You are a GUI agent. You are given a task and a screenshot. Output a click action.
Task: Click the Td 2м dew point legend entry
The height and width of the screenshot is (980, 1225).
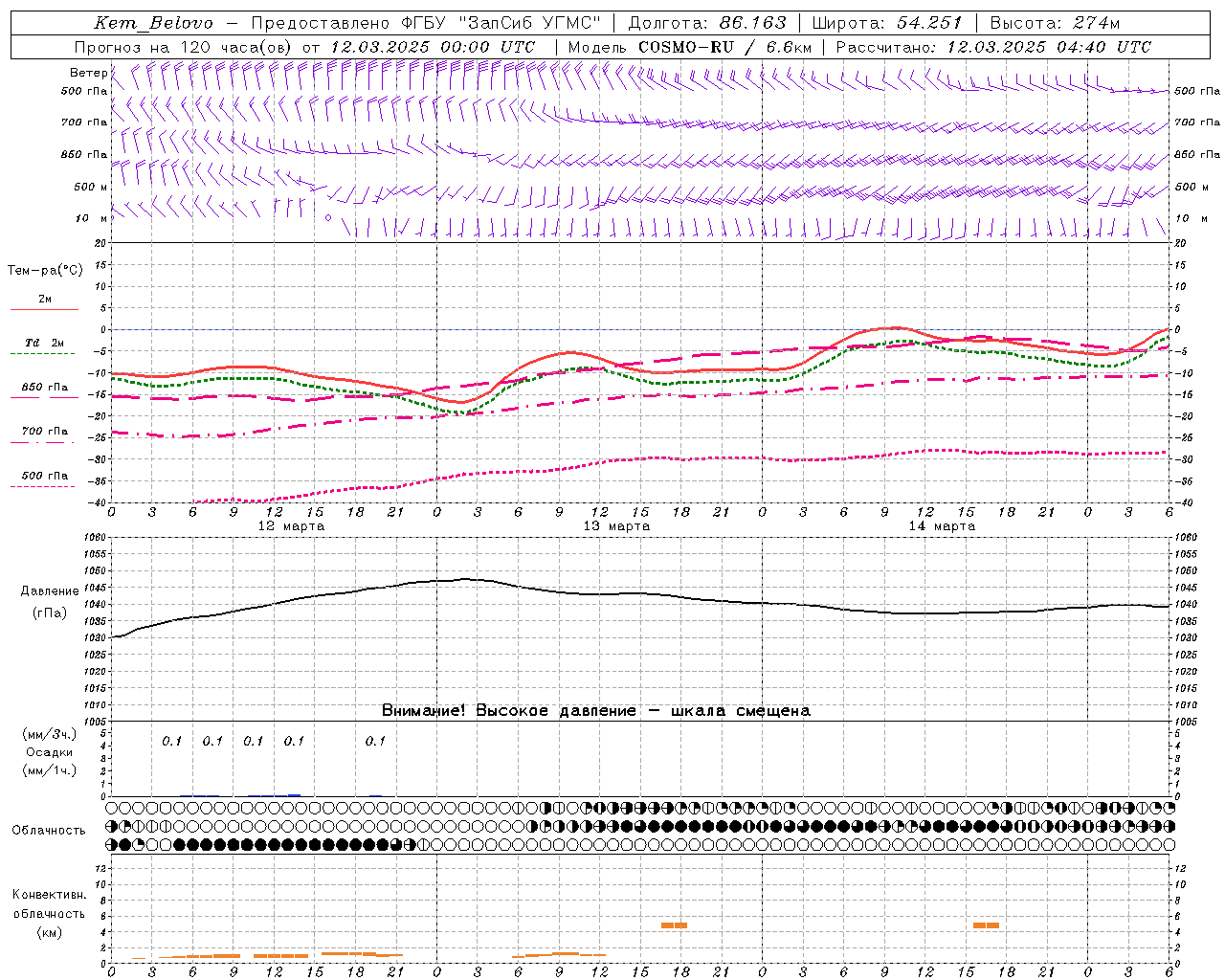pyautogui.click(x=44, y=346)
